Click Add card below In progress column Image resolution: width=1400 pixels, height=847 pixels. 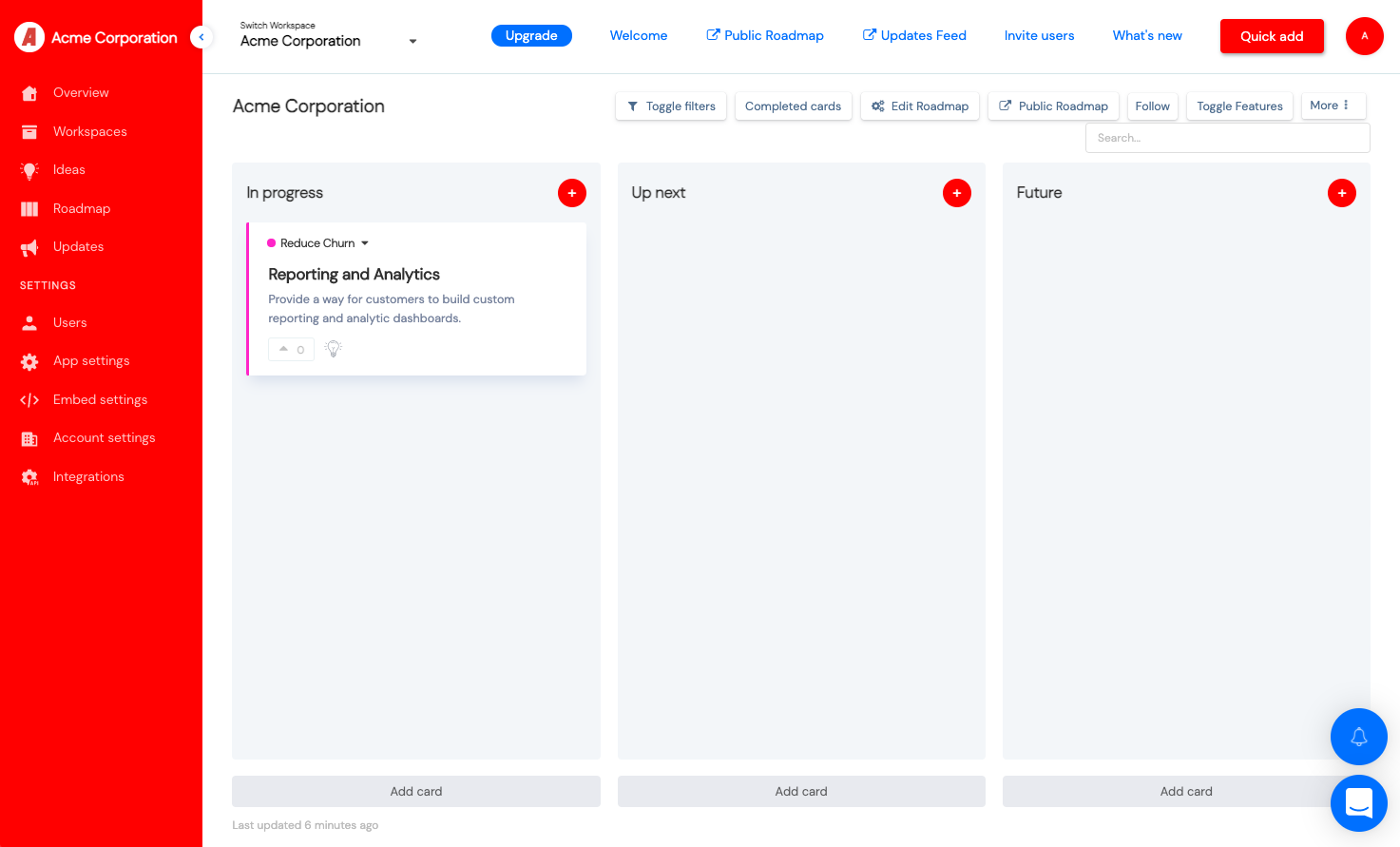tap(416, 791)
